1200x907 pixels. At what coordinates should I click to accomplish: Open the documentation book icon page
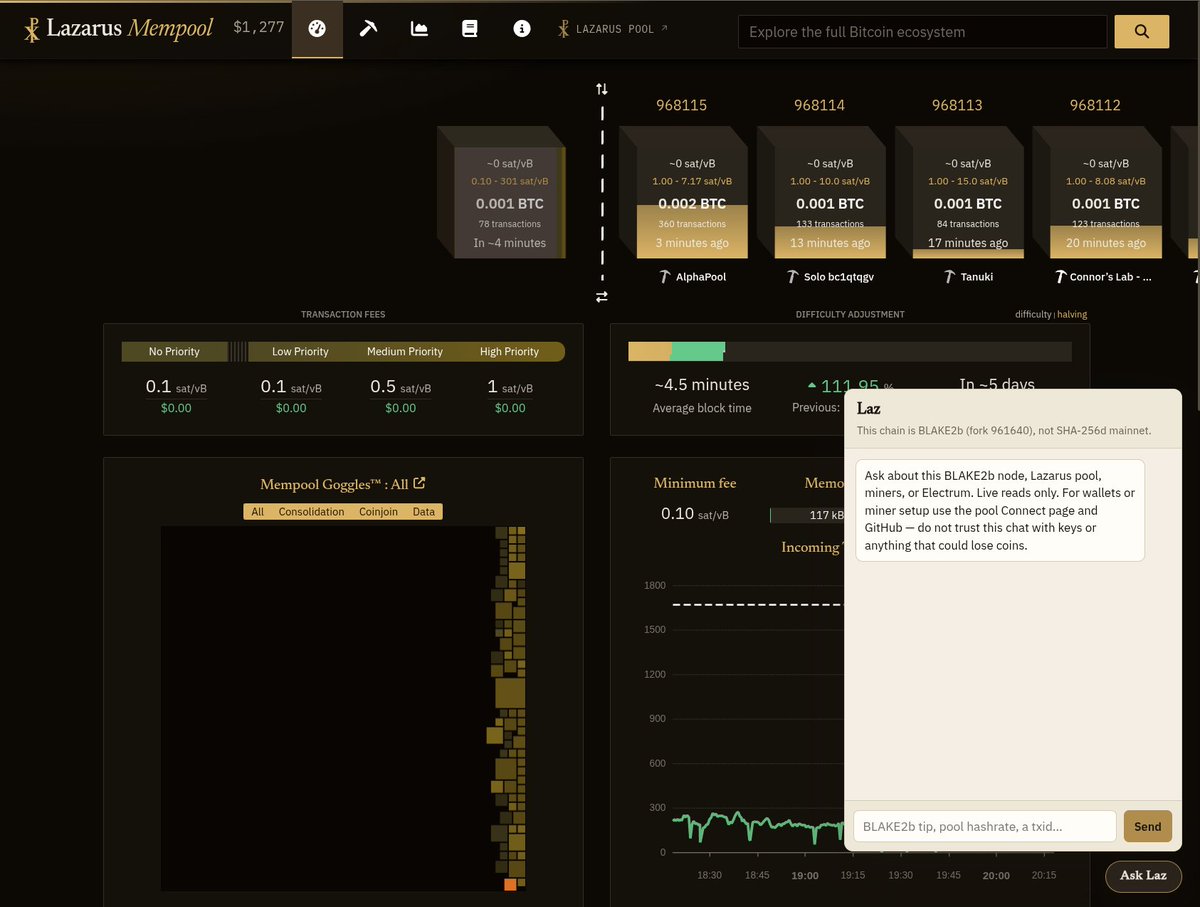point(470,29)
